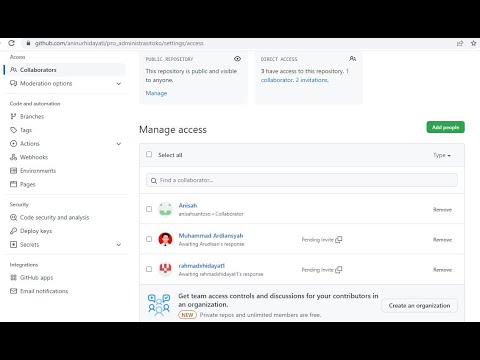The height and width of the screenshot is (360, 480).
Task: Click Manage link under Public repository
Action: coord(156,93)
